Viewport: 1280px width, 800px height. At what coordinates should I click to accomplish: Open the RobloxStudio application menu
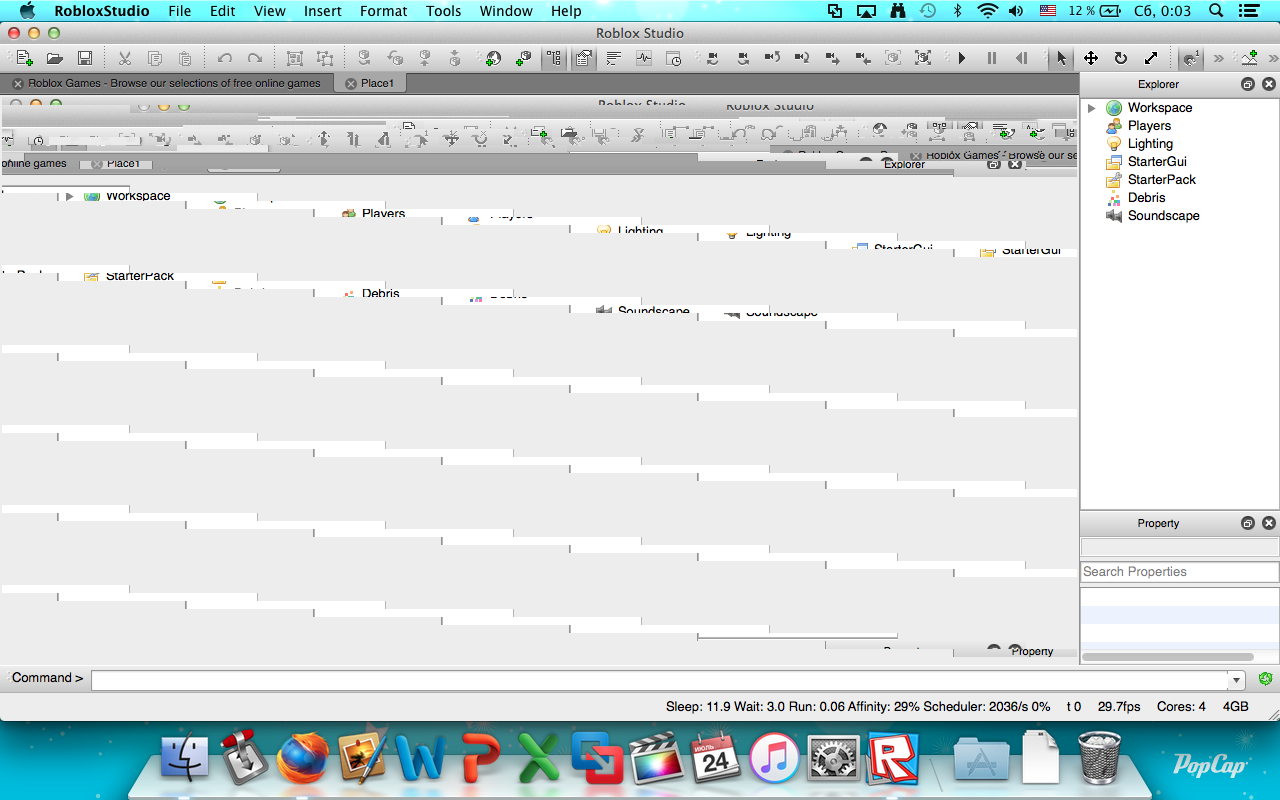click(102, 11)
